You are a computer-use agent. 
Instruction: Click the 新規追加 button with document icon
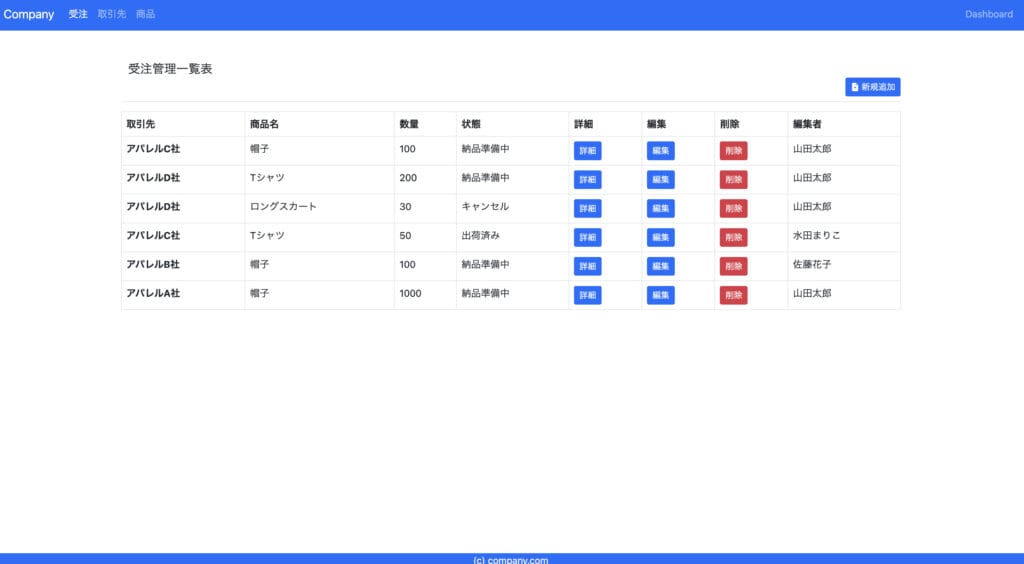(x=872, y=87)
